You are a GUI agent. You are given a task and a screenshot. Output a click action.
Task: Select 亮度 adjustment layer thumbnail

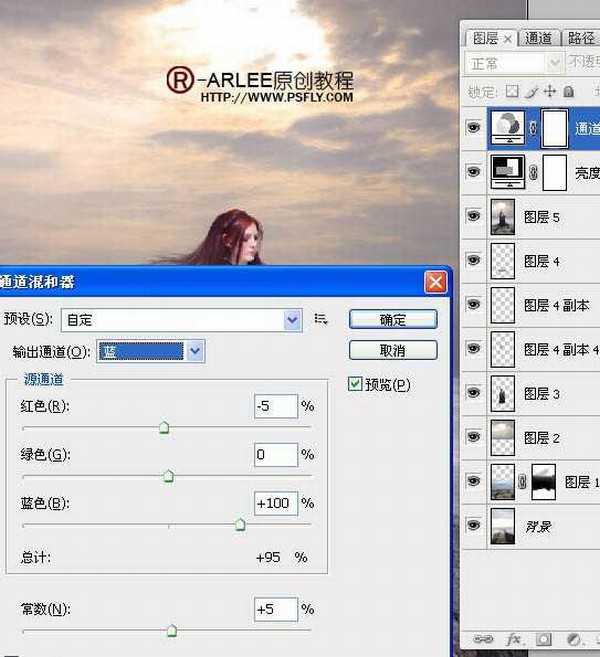507,172
